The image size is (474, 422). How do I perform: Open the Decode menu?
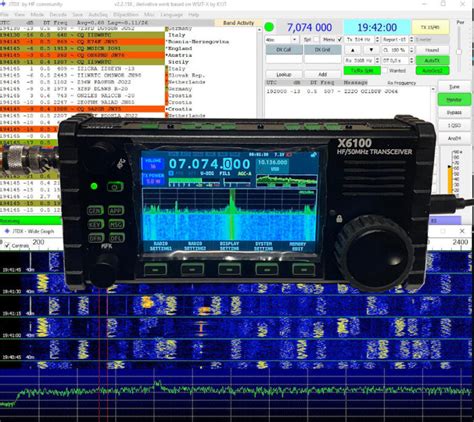click(x=58, y=15)
